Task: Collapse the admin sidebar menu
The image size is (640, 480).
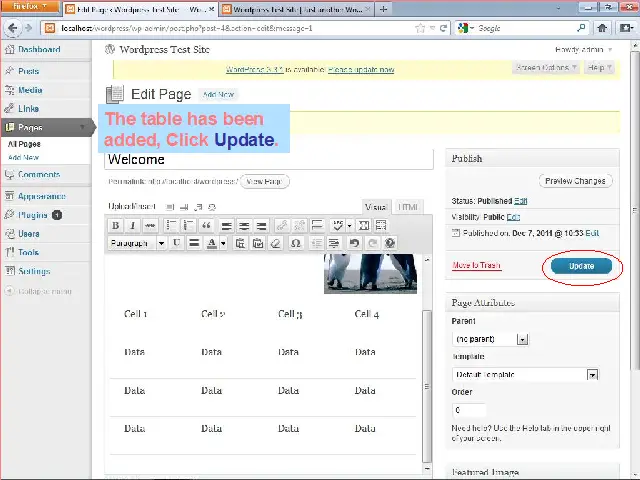Action: click(39, 291)
